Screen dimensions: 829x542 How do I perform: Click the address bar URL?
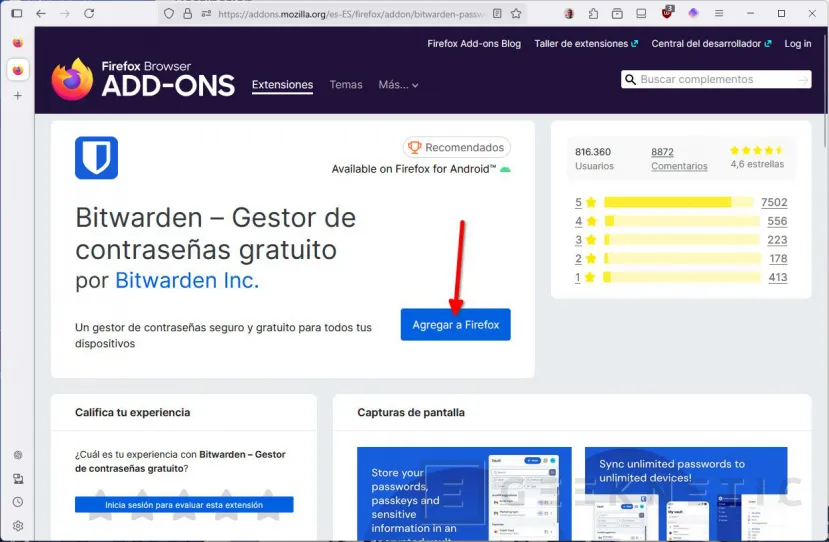point(351,14)
